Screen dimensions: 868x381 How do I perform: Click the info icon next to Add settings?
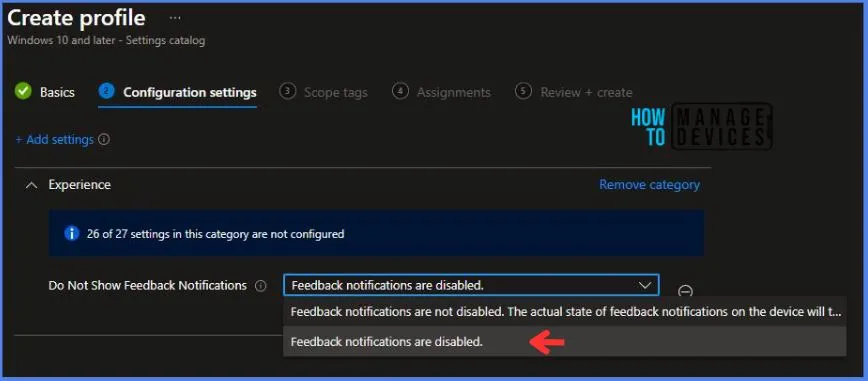104,140
